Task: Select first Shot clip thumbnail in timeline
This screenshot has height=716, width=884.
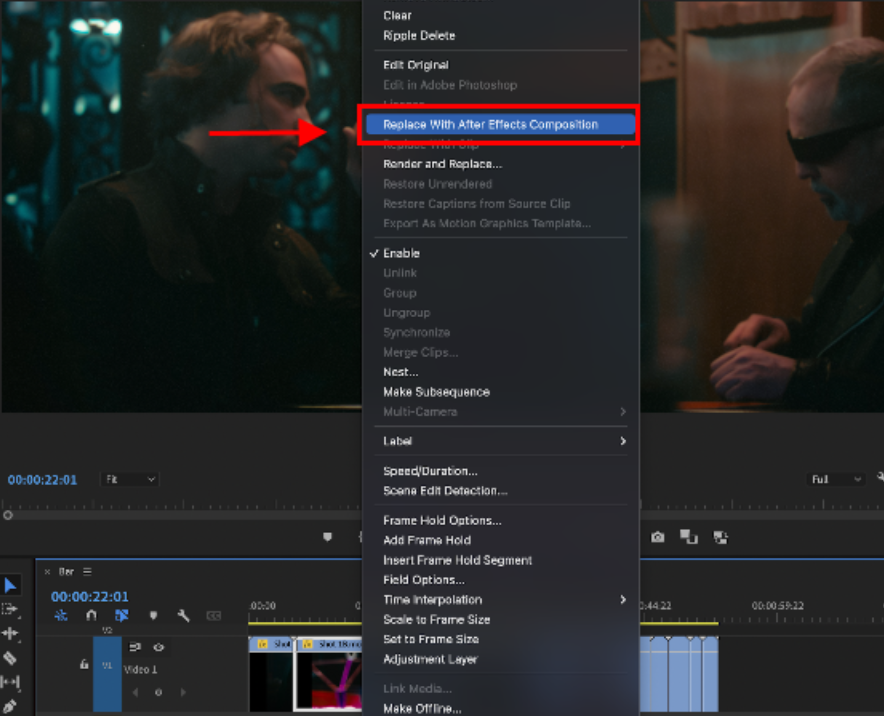Action: click(271, 674)
